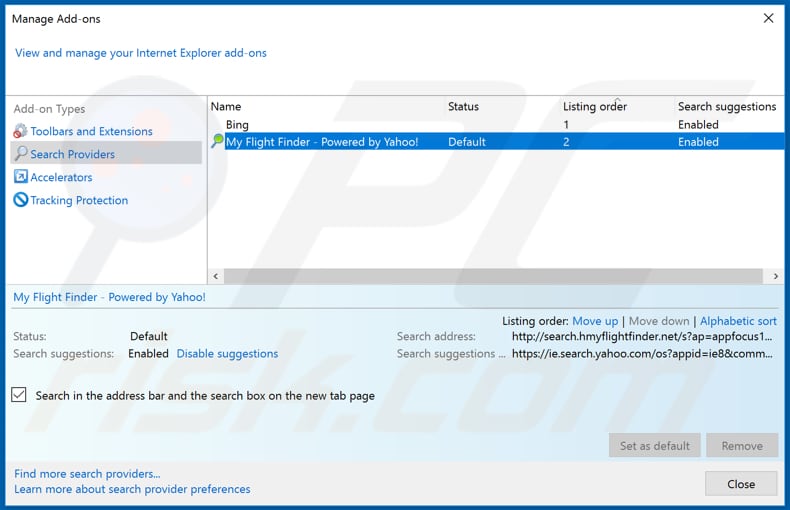The image size is (790, 510).
Task: Click the My Flight Finder details panel heading
Action: (109, 297)
